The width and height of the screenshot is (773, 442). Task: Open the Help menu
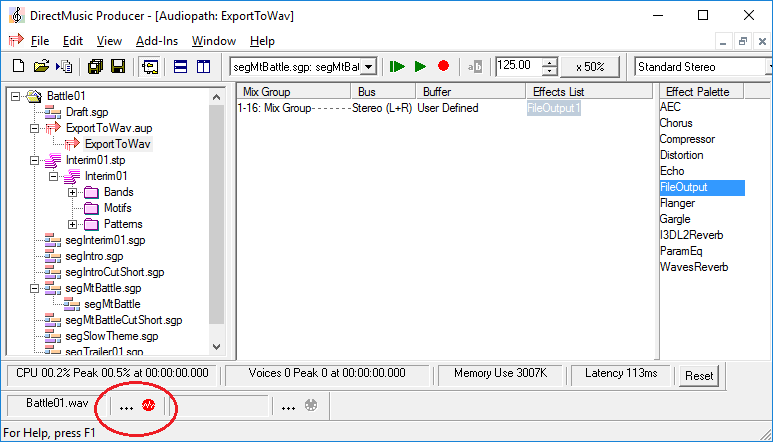[262, 41]
